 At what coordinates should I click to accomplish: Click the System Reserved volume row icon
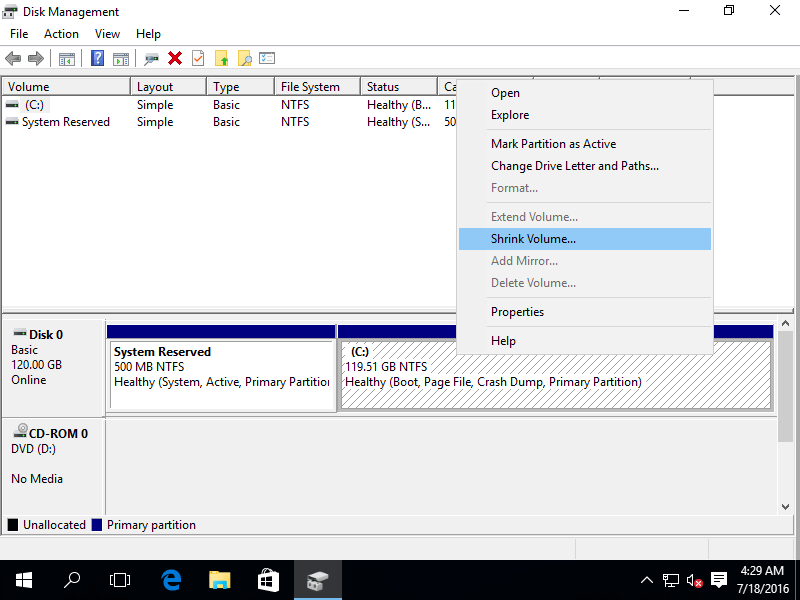(12, 122)
